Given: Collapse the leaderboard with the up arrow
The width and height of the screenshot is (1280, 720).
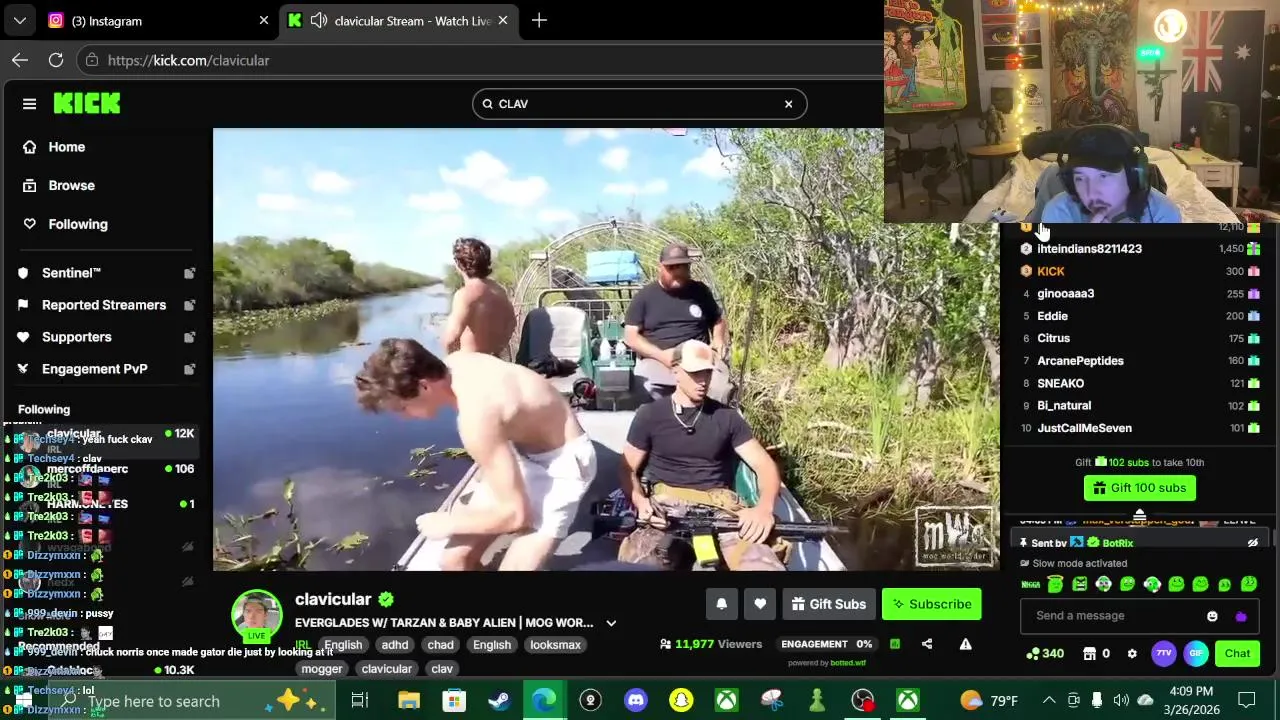Looking at the screenshot, I should pyautogui.click(x=1139, y=515).
